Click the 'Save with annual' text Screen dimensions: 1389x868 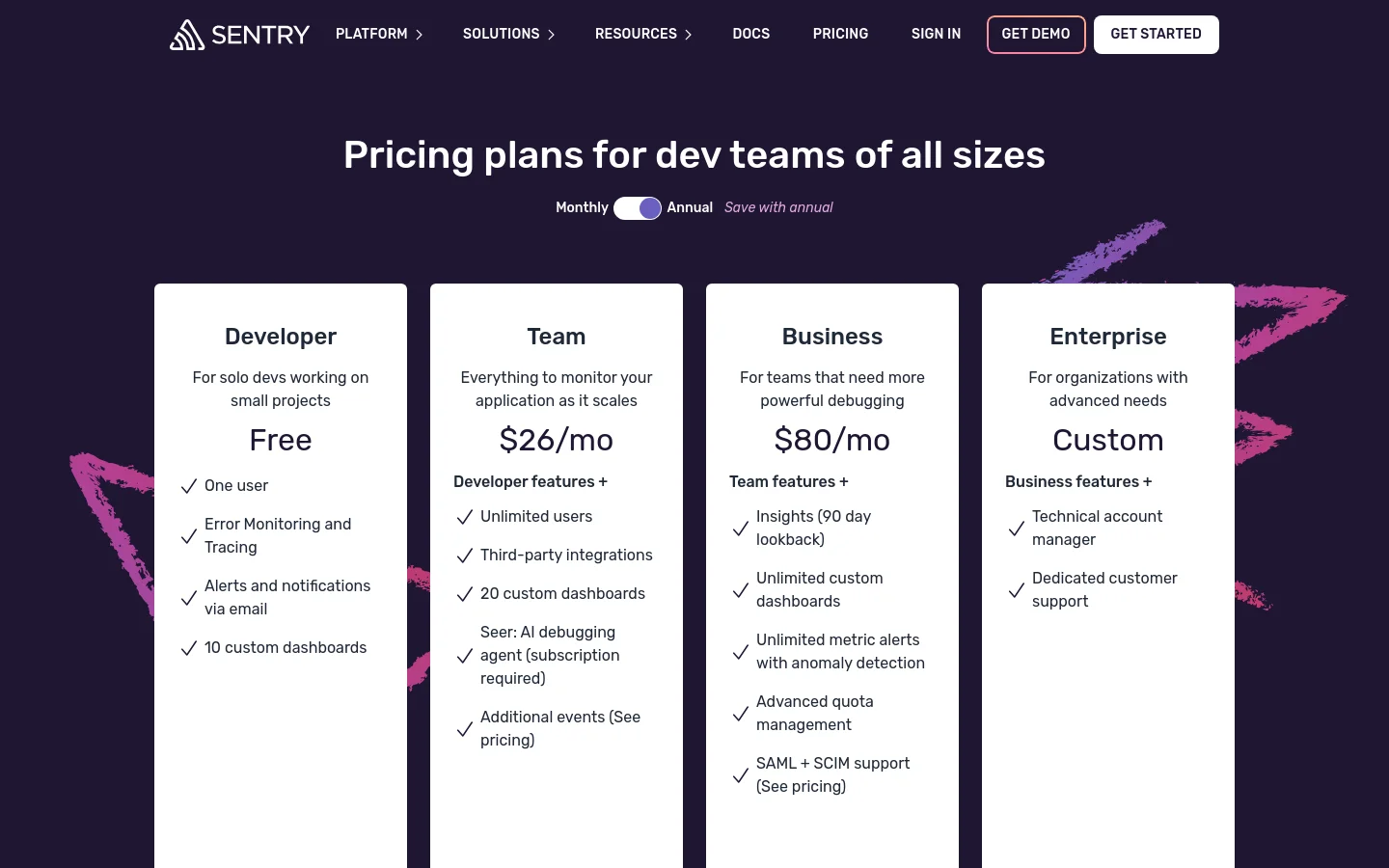(778, 207)
